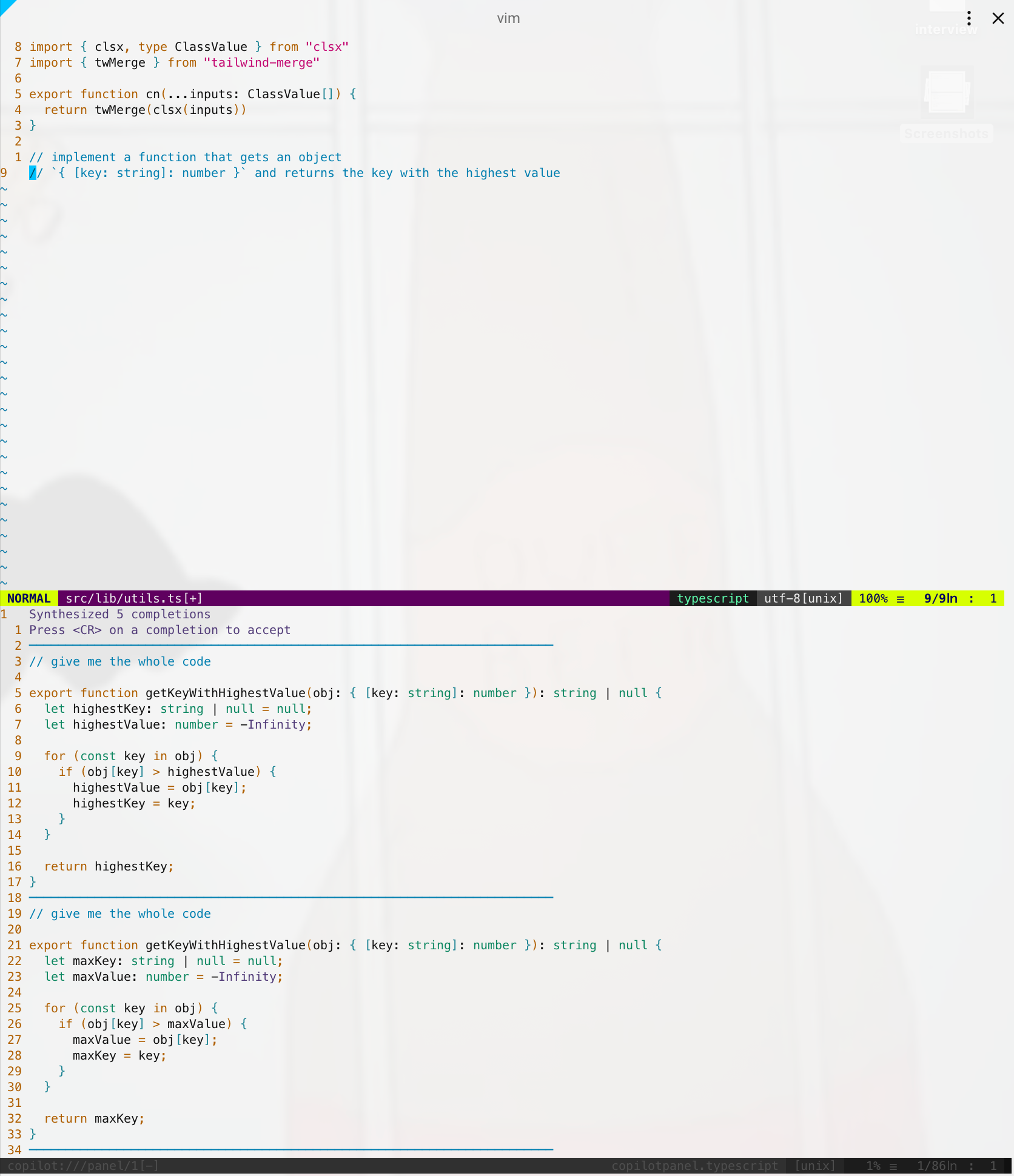1014x1176 pixels.
Task: Click the blue corner marker at top-left
Action: [6, 6]
